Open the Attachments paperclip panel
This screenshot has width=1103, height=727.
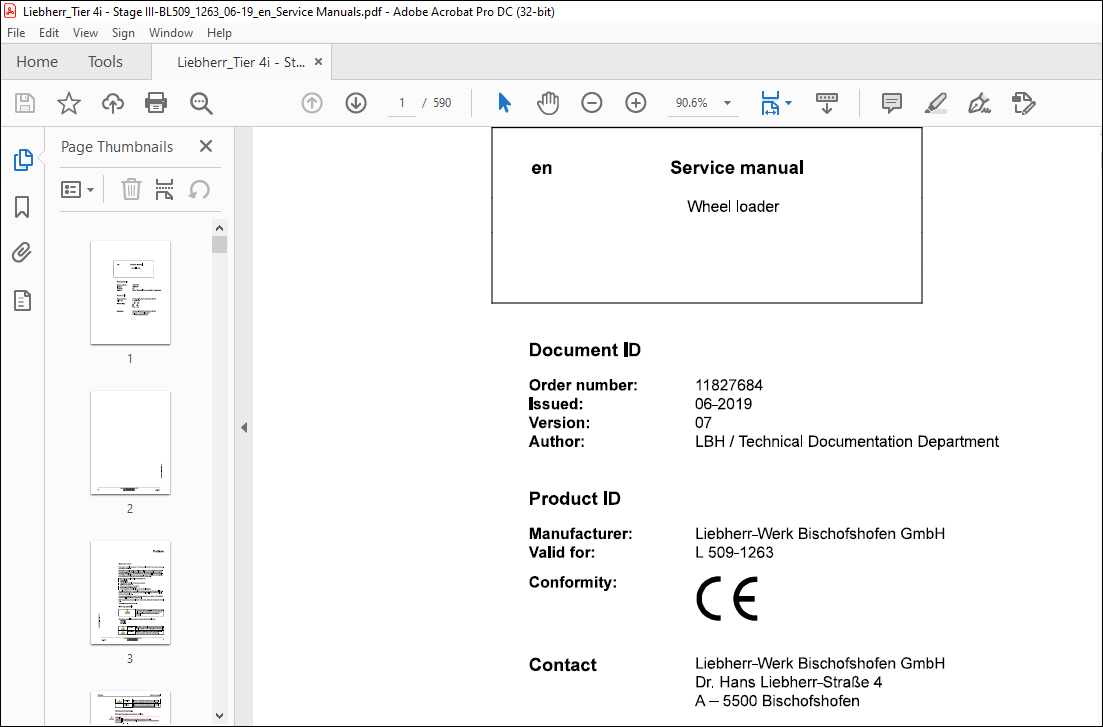(23, 253)
